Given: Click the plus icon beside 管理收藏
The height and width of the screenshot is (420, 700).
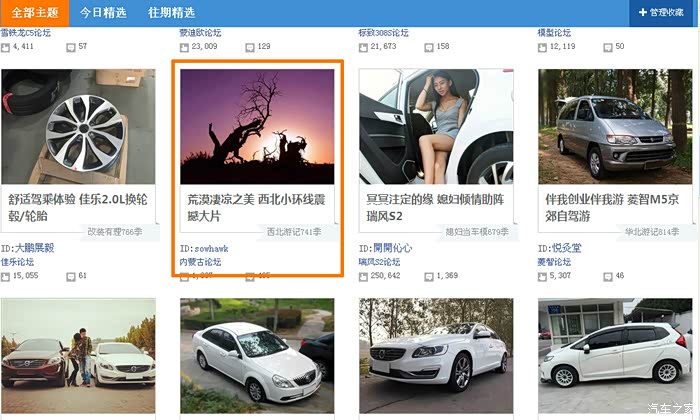Looking at the screenshot, I should [642, 12].
